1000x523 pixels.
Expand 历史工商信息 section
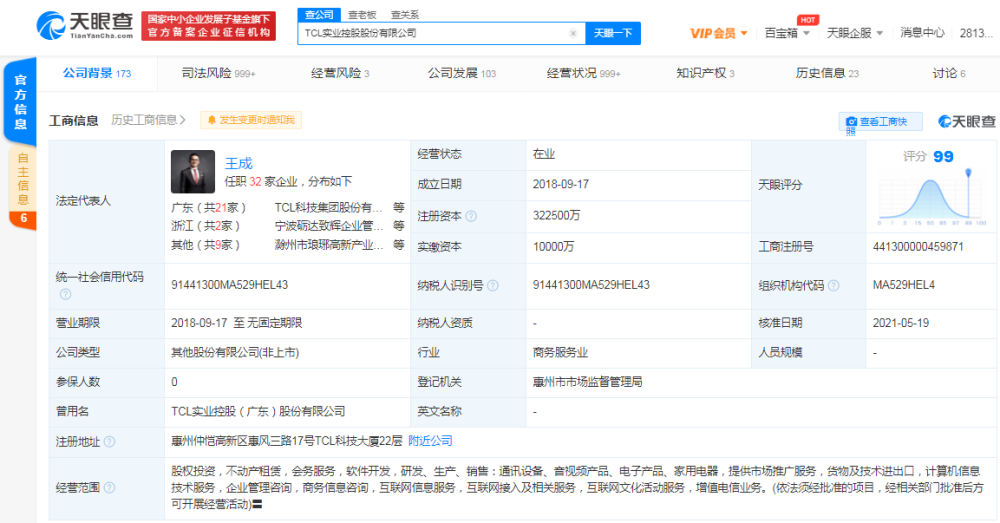click(x=149, y=121)
